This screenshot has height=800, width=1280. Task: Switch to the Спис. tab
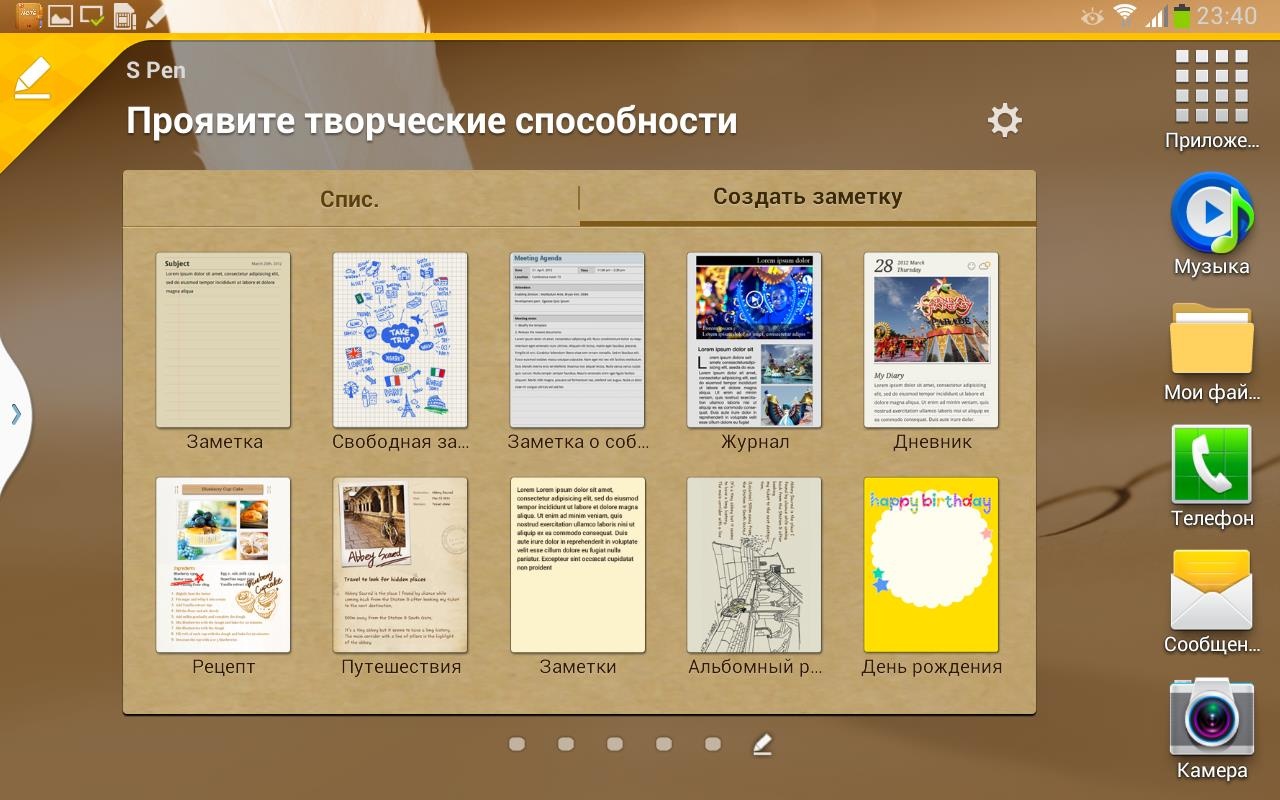(350, 199)
